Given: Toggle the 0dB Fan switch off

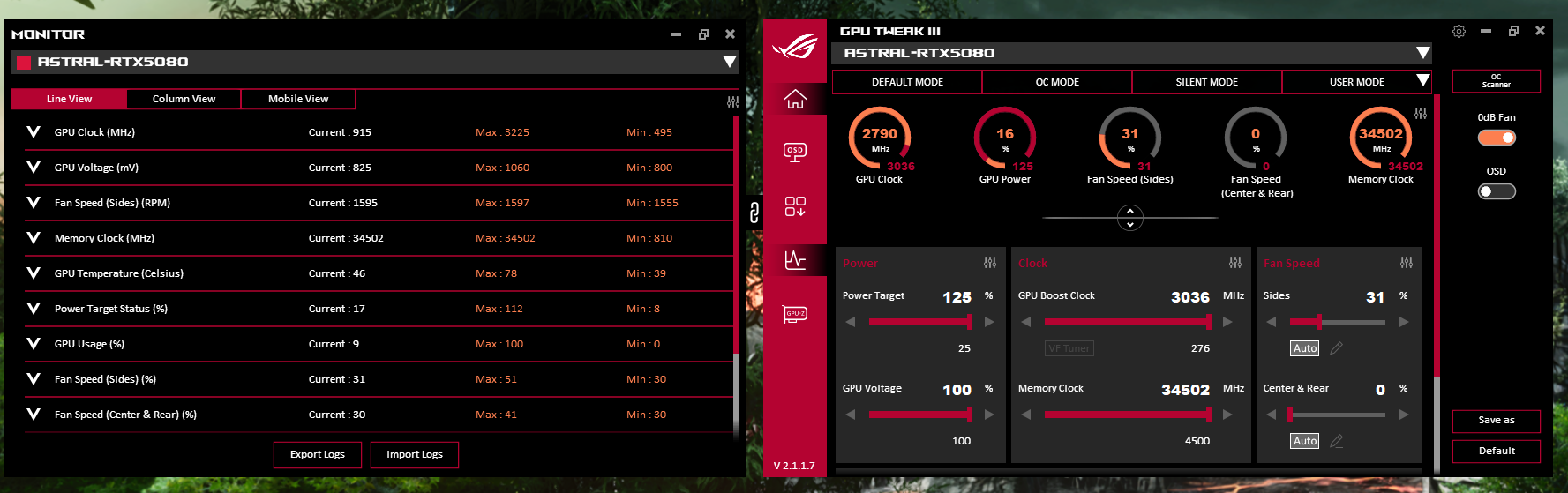Looking at the screenshot, I should click(1497, 138).
